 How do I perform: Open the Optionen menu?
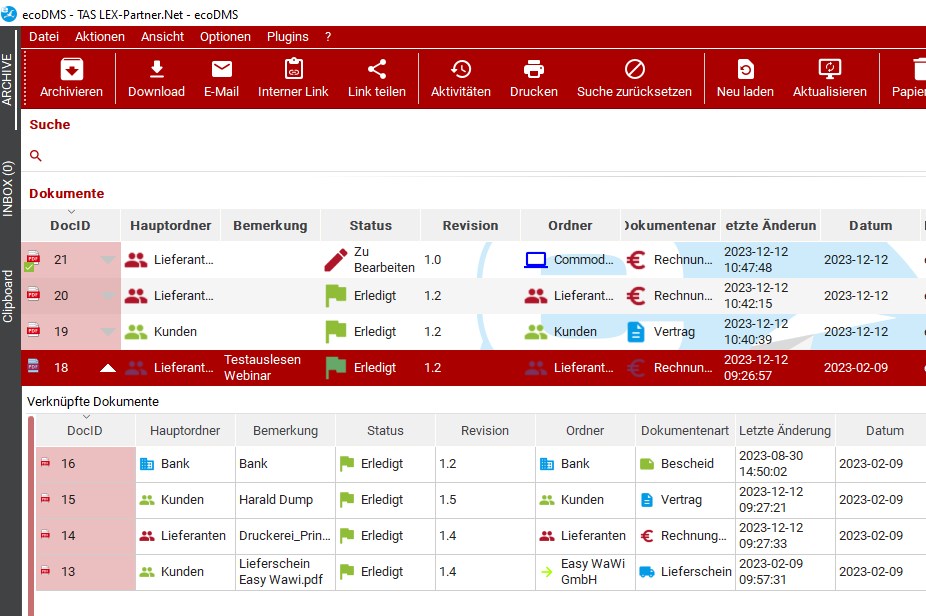pos(225,37)
